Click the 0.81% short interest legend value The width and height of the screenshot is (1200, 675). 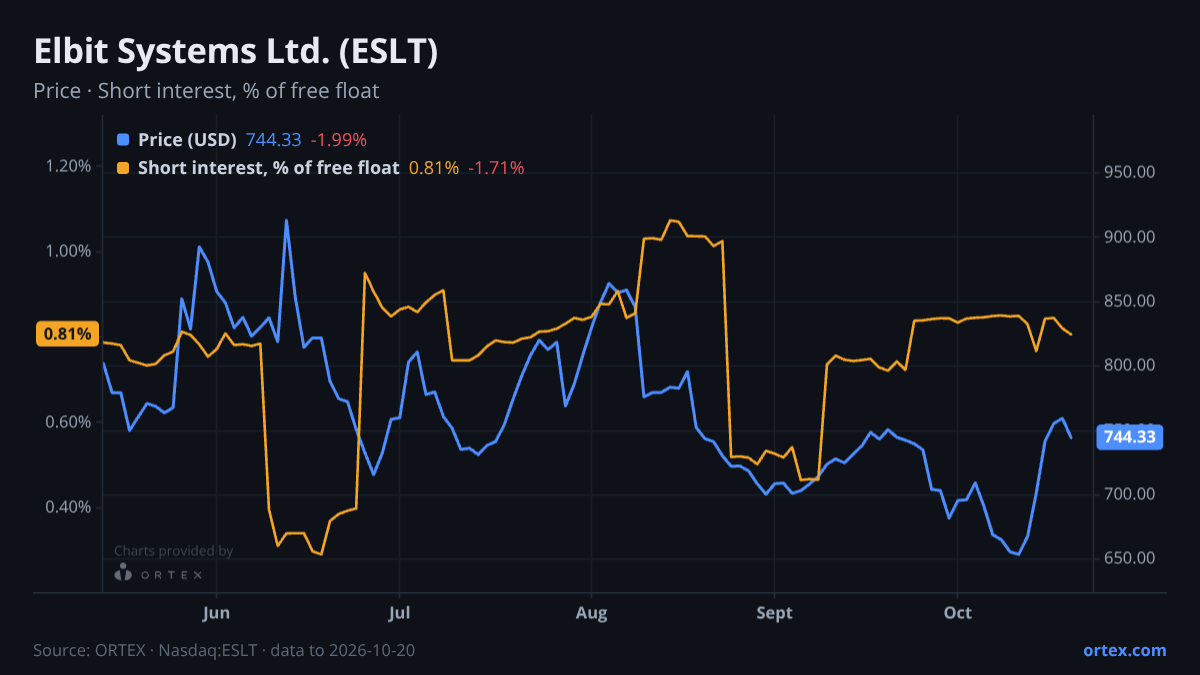[434, 168]
